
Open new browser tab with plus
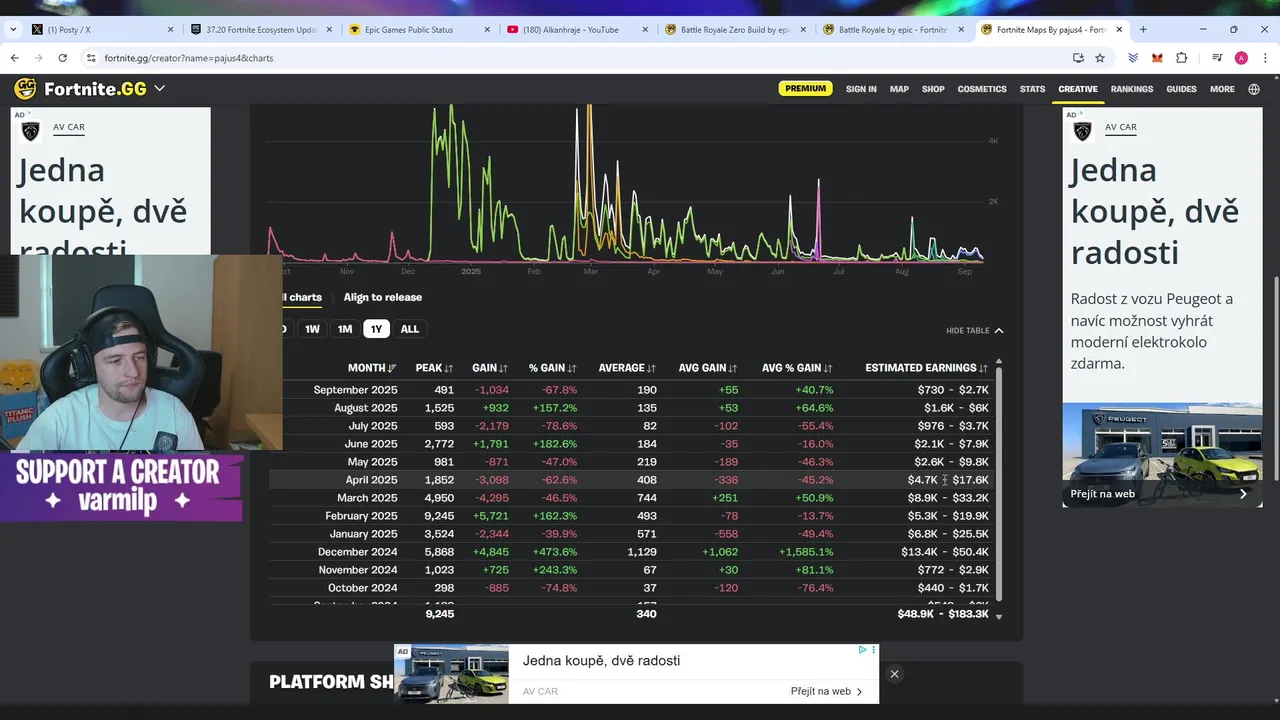pos(1143,30)
